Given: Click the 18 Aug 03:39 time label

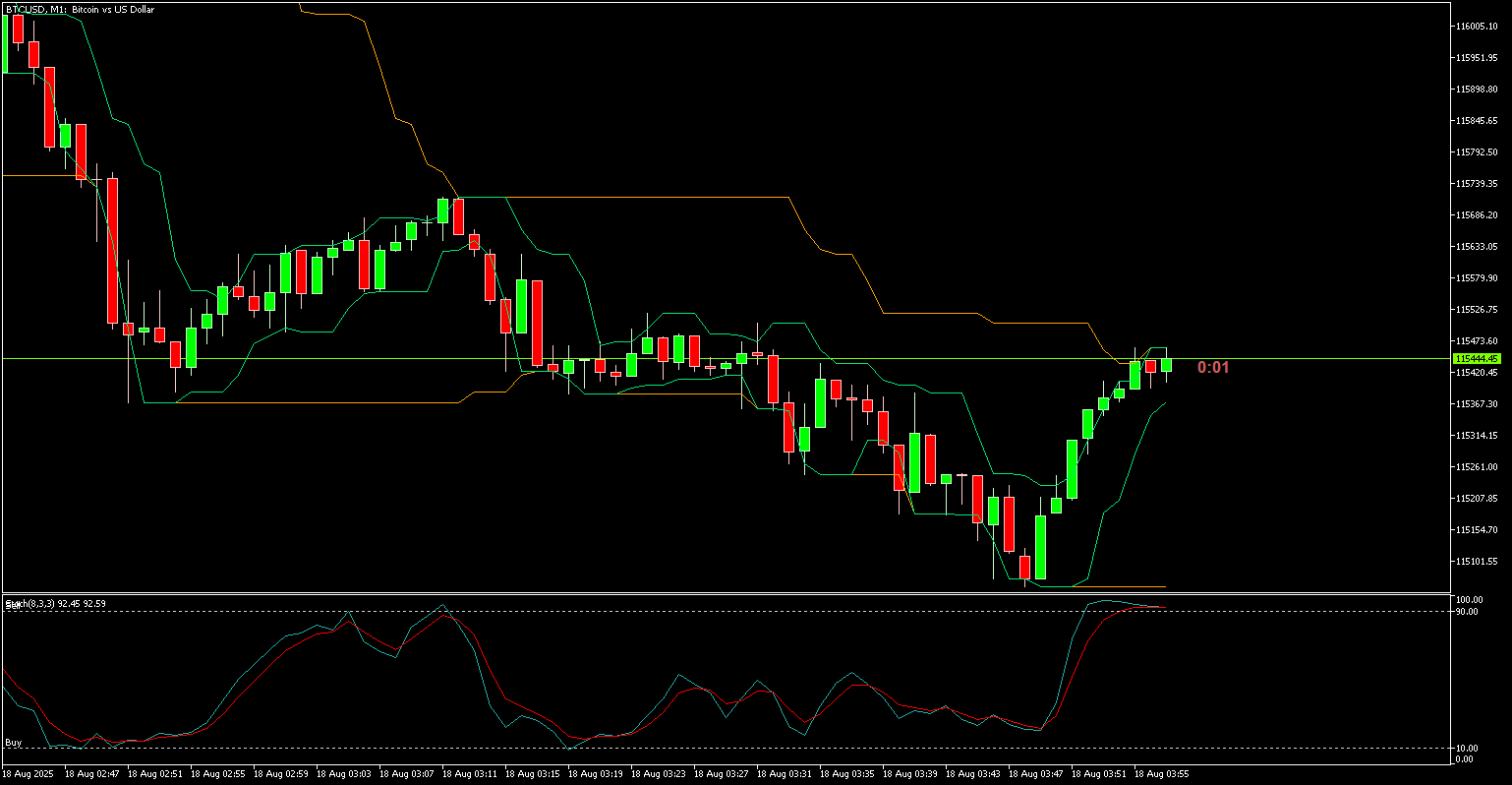Looking at the screenshot, I should [910, 774].
